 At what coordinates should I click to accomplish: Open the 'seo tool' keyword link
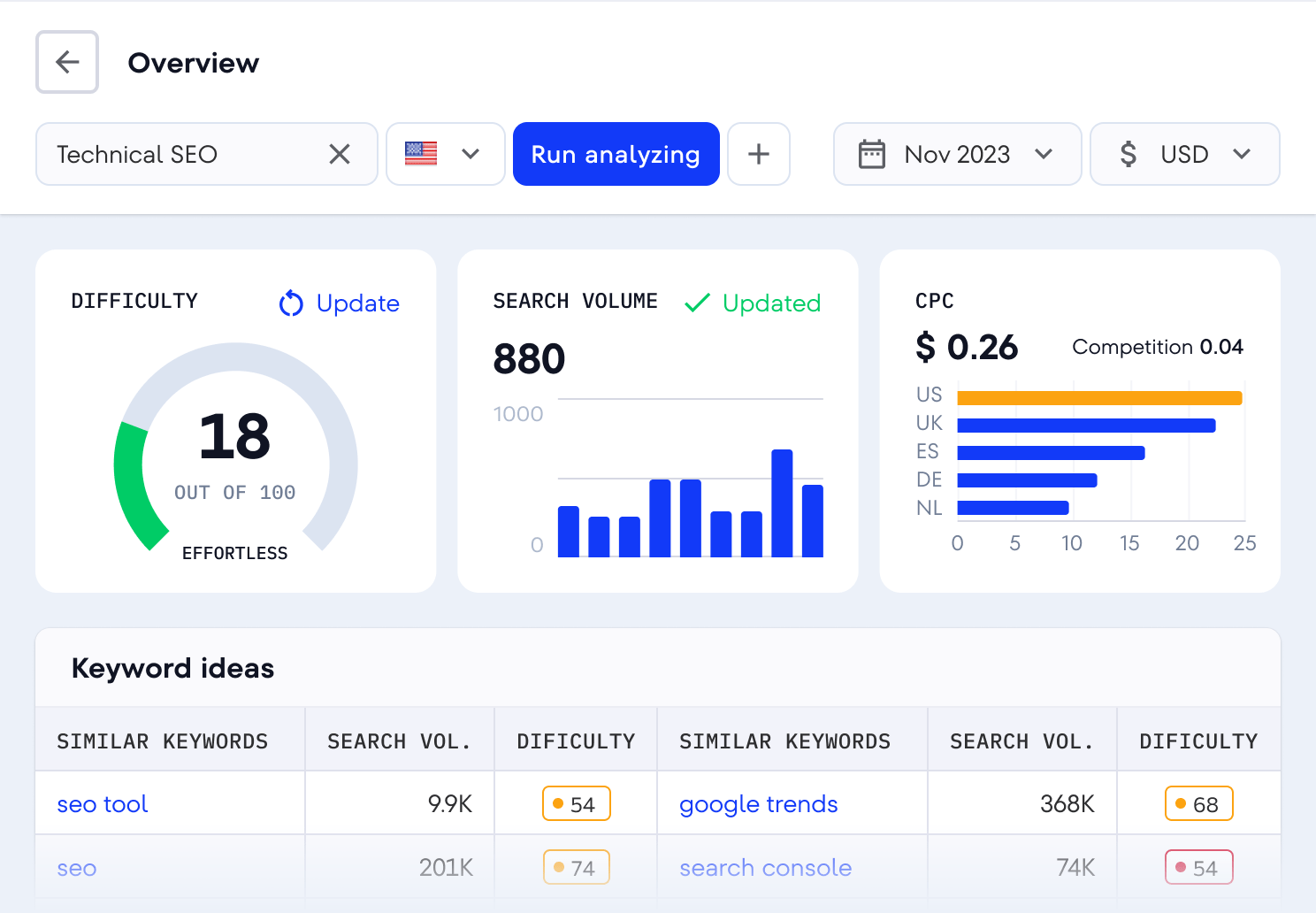pyautogui.click(x=103, y=804)
